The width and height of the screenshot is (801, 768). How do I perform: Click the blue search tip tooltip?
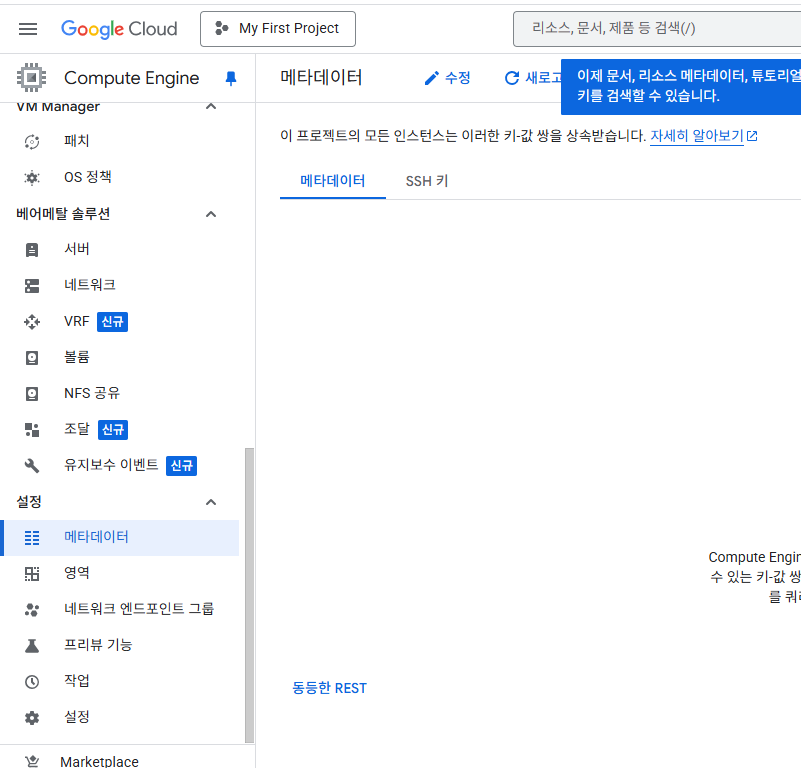tap(681, 86)
